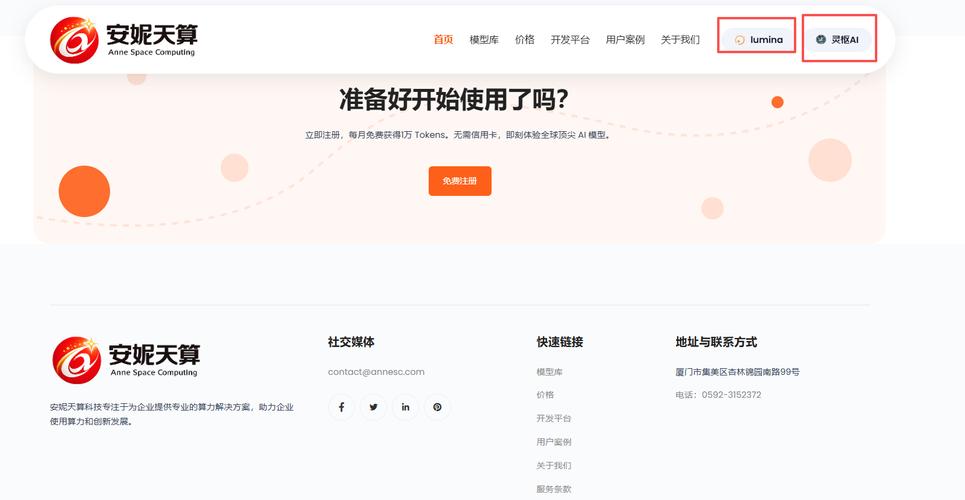Click footer link 服务条款
The width and height of the screenshot is (965, 500).
554,489
